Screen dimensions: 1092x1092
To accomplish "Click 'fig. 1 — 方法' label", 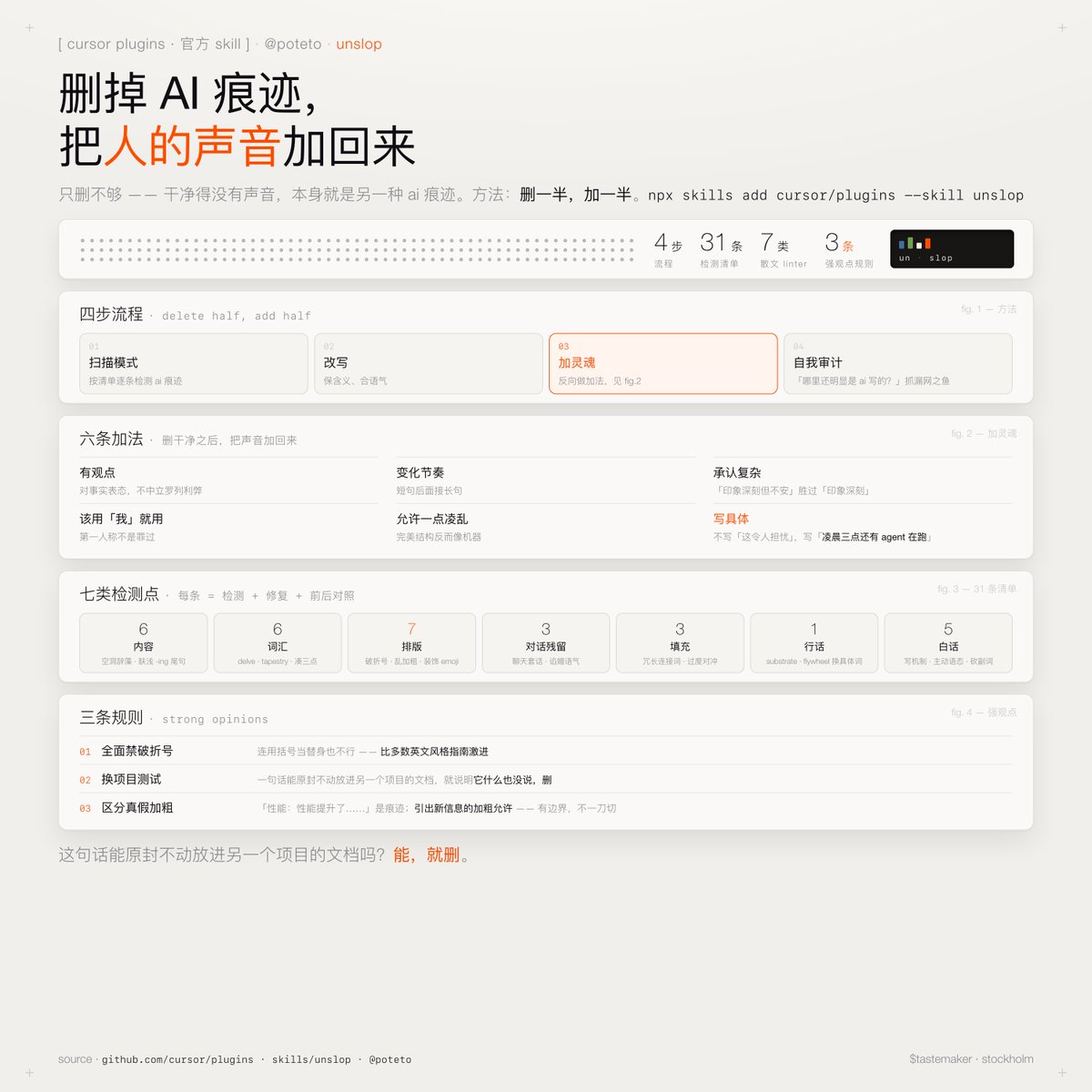I will [988, 309].
